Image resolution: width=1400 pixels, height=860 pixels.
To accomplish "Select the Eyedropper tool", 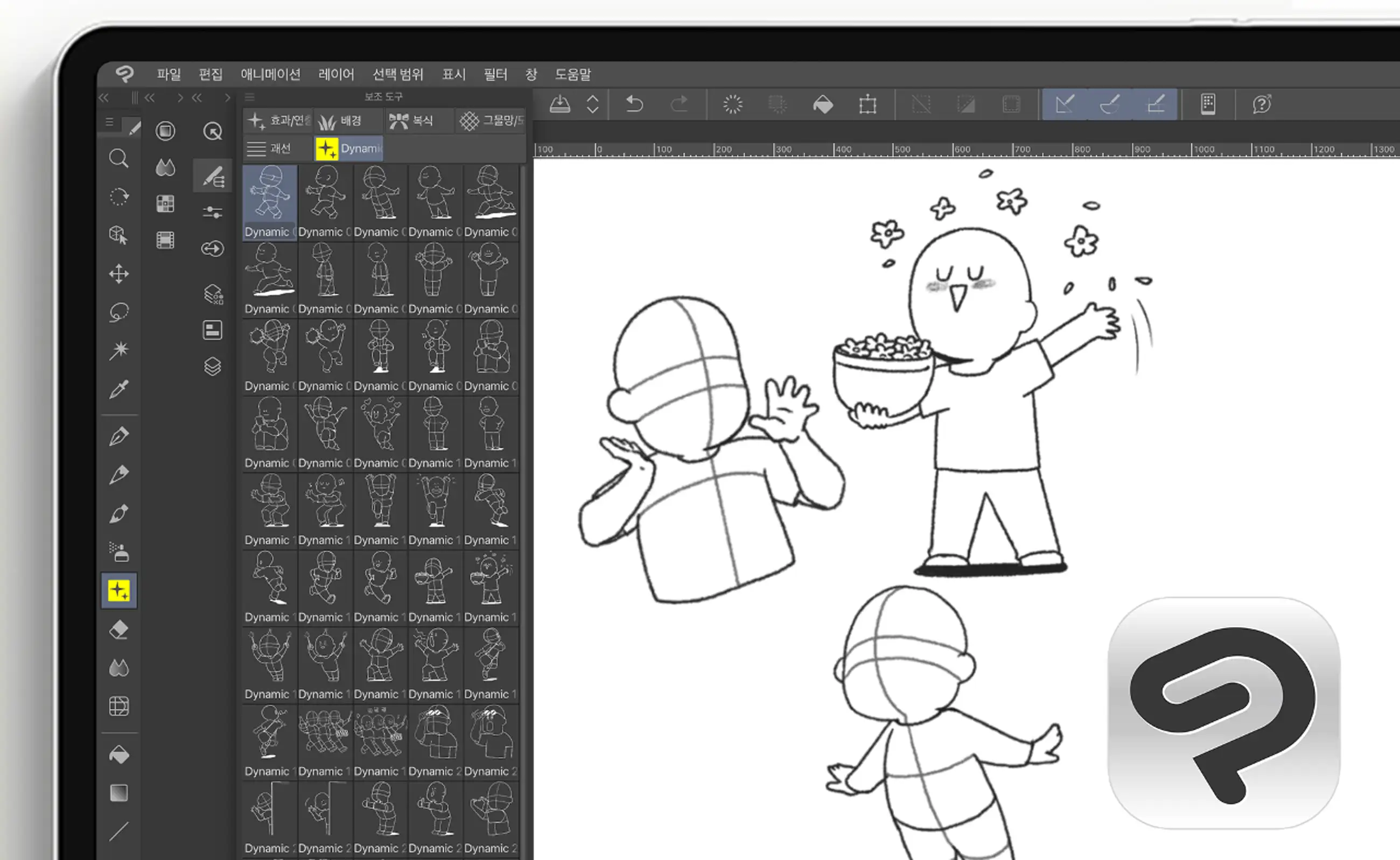I will 118,389.
